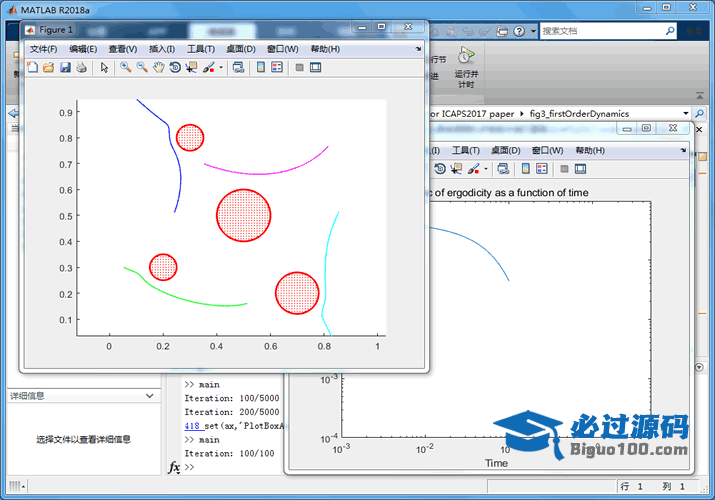
Task: Hide Plot Tools in the second figure
Action: [565, 169]
